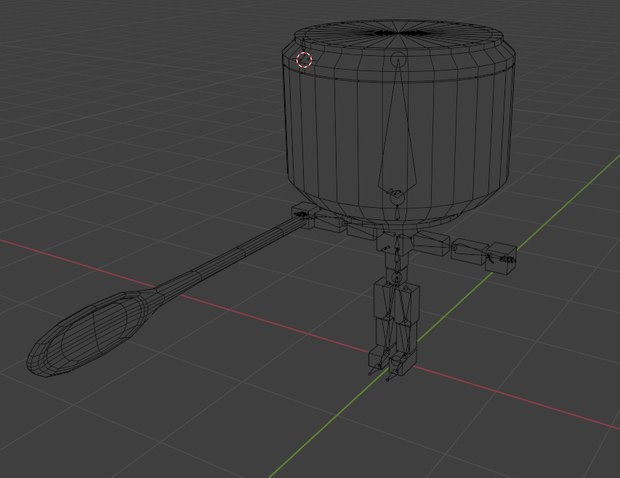The height and width of the screenshot is (478, 620).
Task: Click the red-white 3D cursor circle
Action: pyautogui.click(x=304, y=60)
